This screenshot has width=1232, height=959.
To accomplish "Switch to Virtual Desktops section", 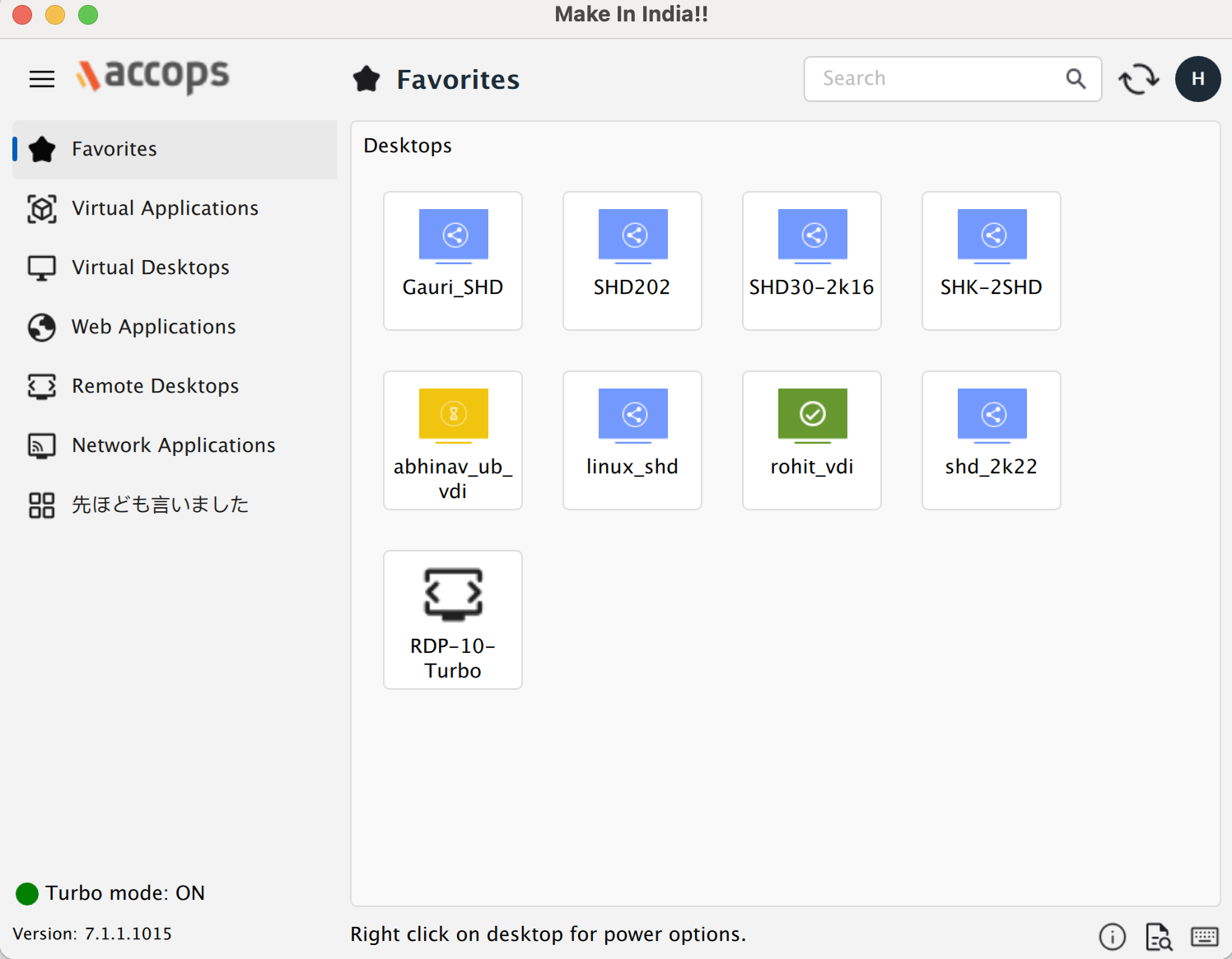I will (x=150, y=268).
